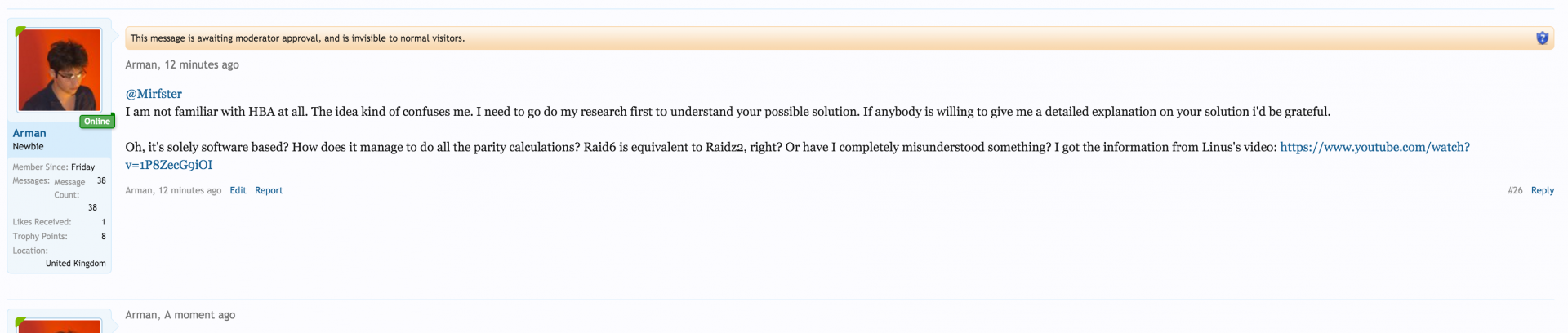The height and width of the screenshot is (333, 1568).
Task: Click the moderator shield icon in approval notice
Action: point(1542,38)
